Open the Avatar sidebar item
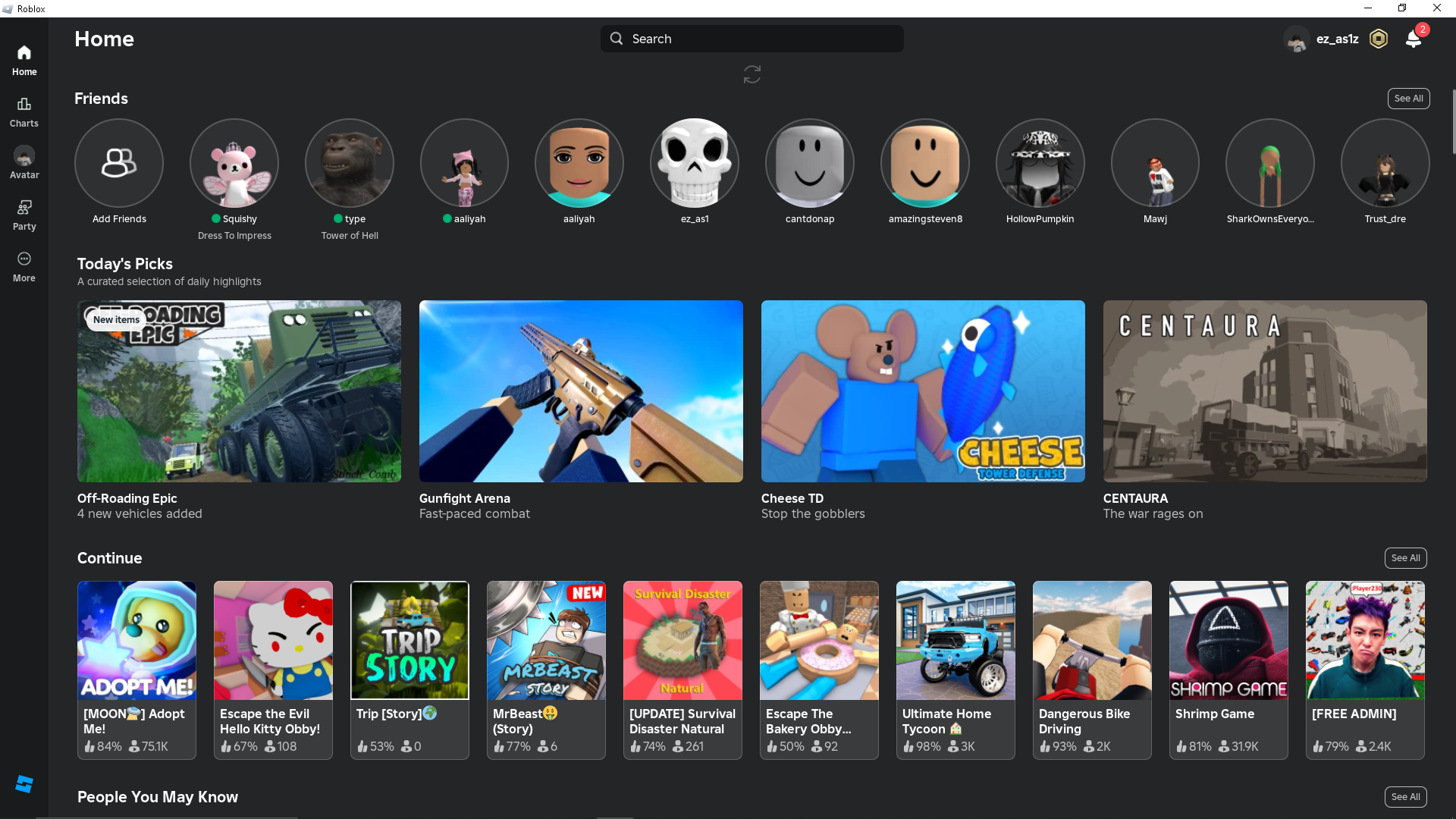Image resolution: width=1456 pixels, height=819 pixels. (x=24, y=163)
